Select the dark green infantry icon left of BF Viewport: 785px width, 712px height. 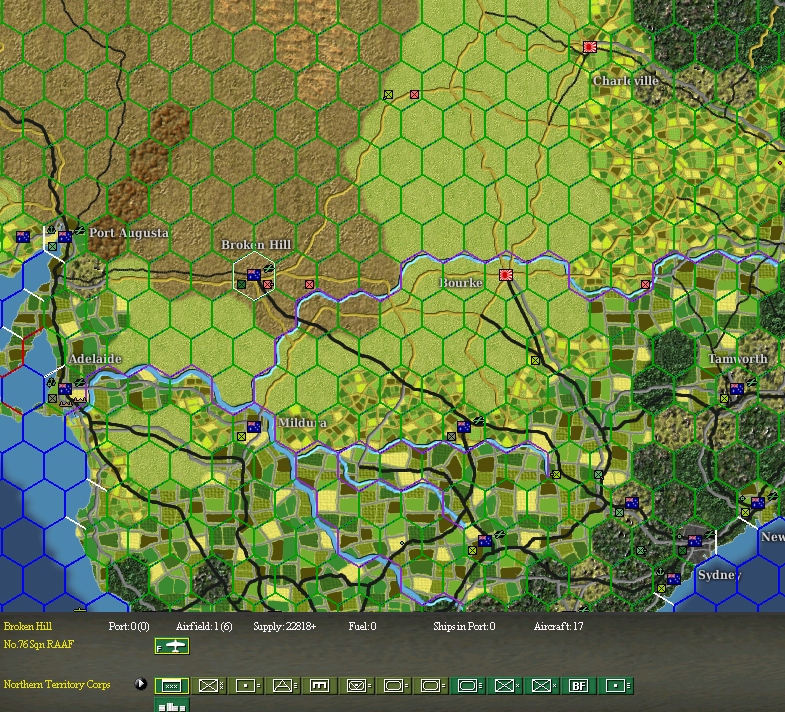[542, 685]
